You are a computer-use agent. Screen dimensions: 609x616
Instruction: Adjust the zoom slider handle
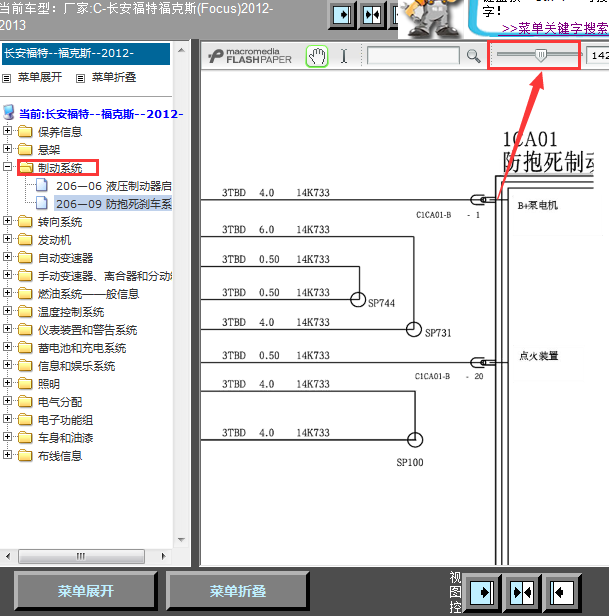point(541,55)
